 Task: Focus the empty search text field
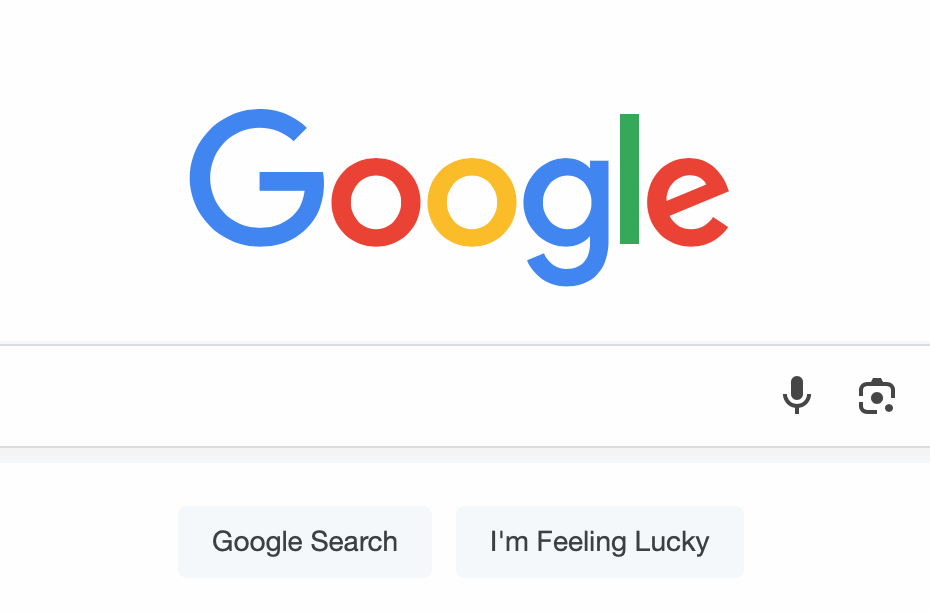pyautogui.click(x=380, y=396)
